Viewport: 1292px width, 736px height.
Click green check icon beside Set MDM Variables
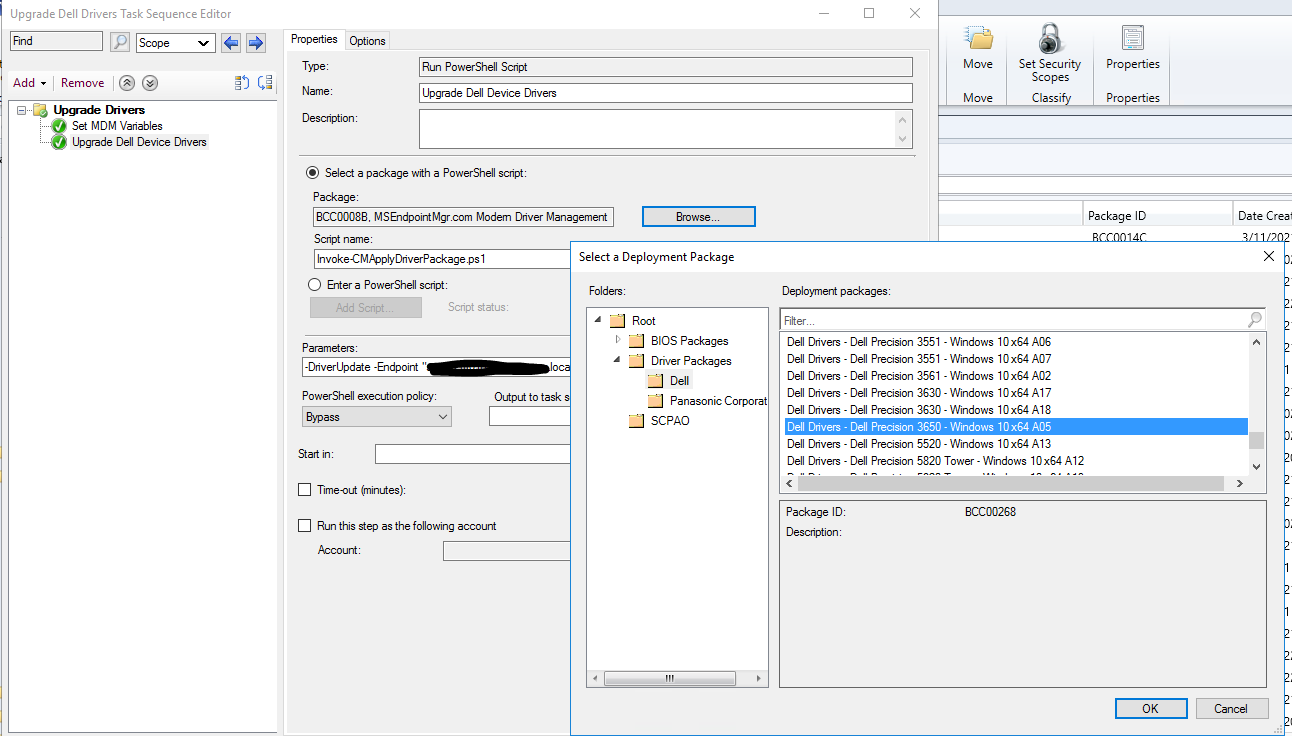pos(59,126)
